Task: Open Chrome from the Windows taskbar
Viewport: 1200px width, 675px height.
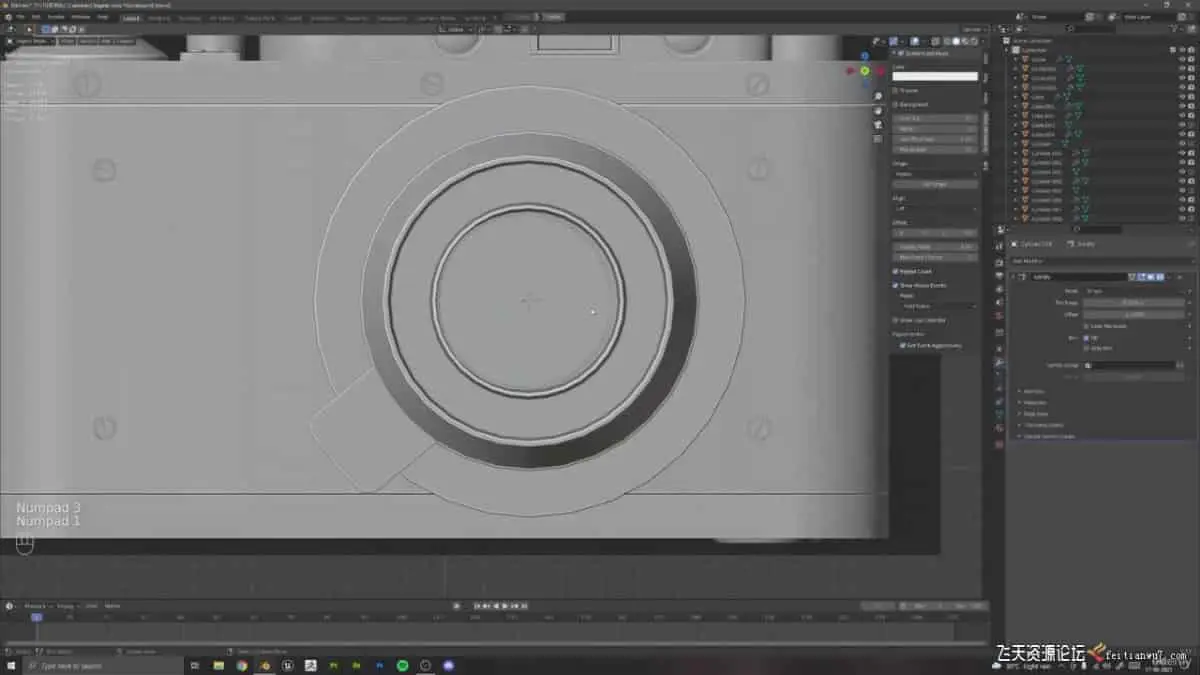Action: tap(241, 665)
